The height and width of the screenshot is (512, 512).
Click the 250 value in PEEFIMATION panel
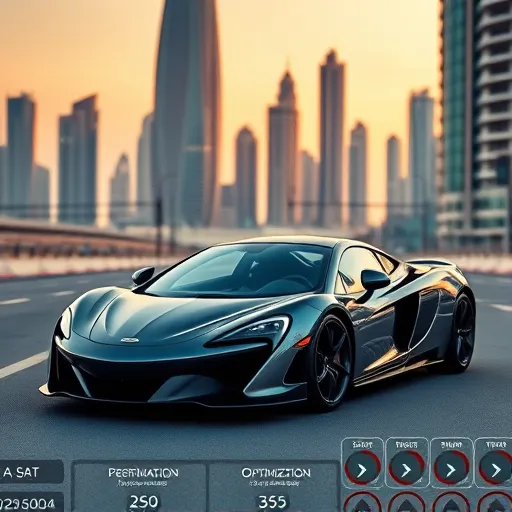point(143,502)
